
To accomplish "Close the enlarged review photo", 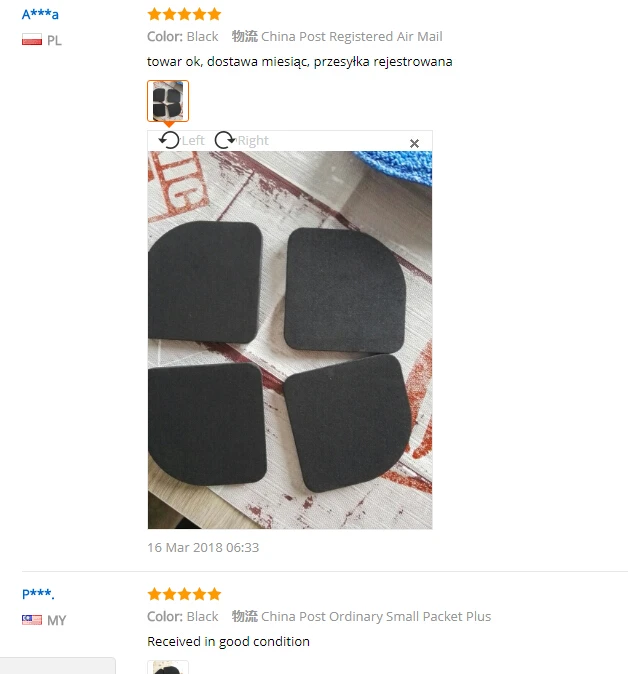I will pyautogui.click(x=414, y=144).
